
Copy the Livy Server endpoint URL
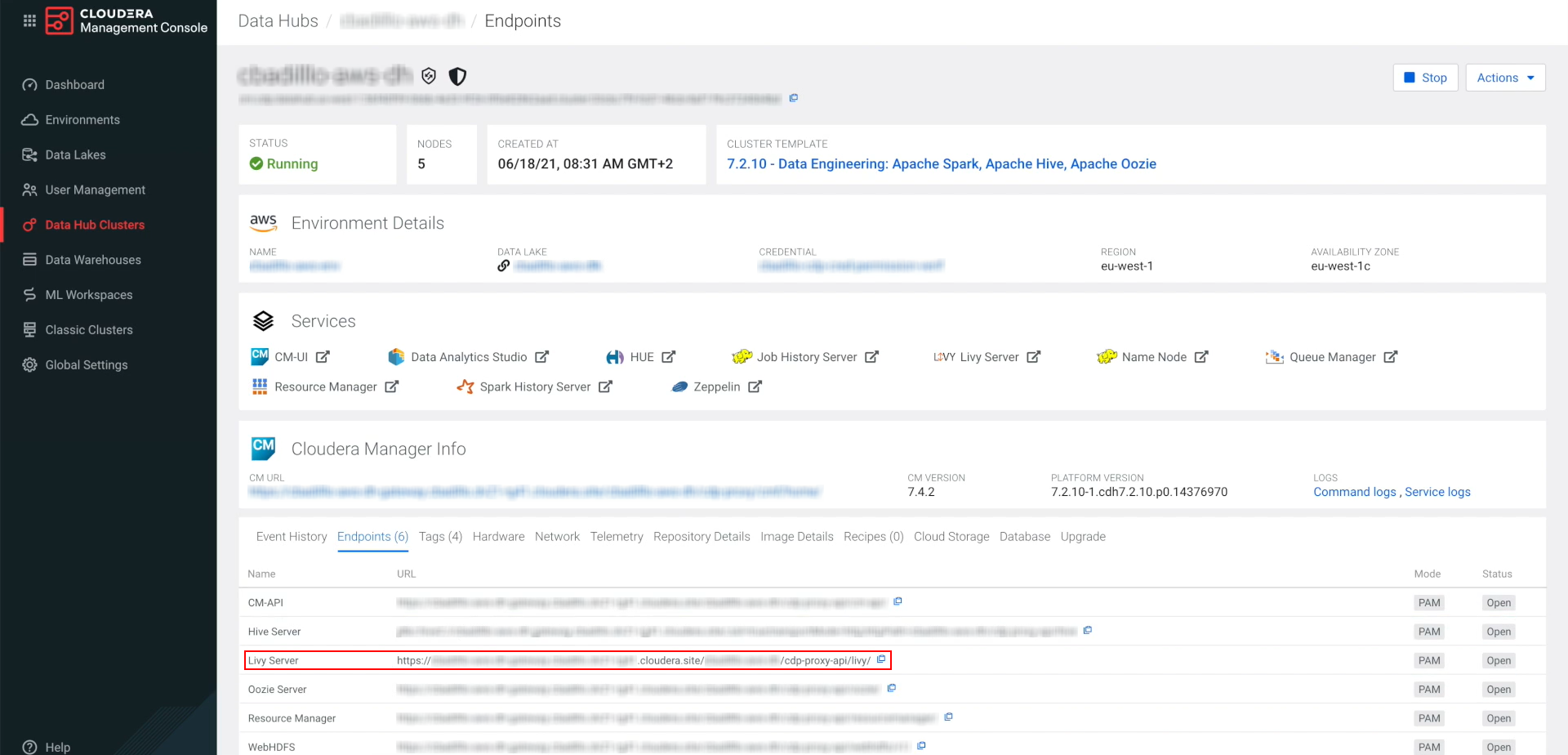[881, 659]
